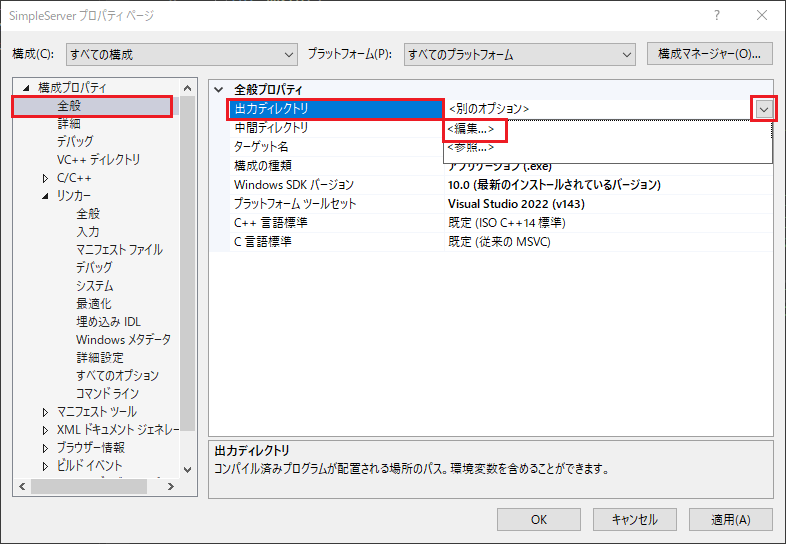Select VC++ ディレクトリ in the tree

click(98, 160)
